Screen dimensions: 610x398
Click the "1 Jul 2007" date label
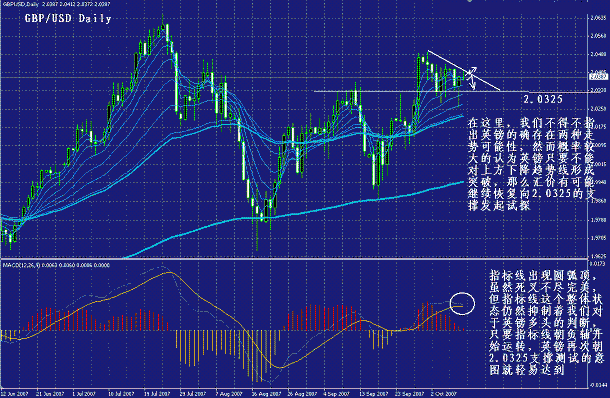tap(84, 394)
